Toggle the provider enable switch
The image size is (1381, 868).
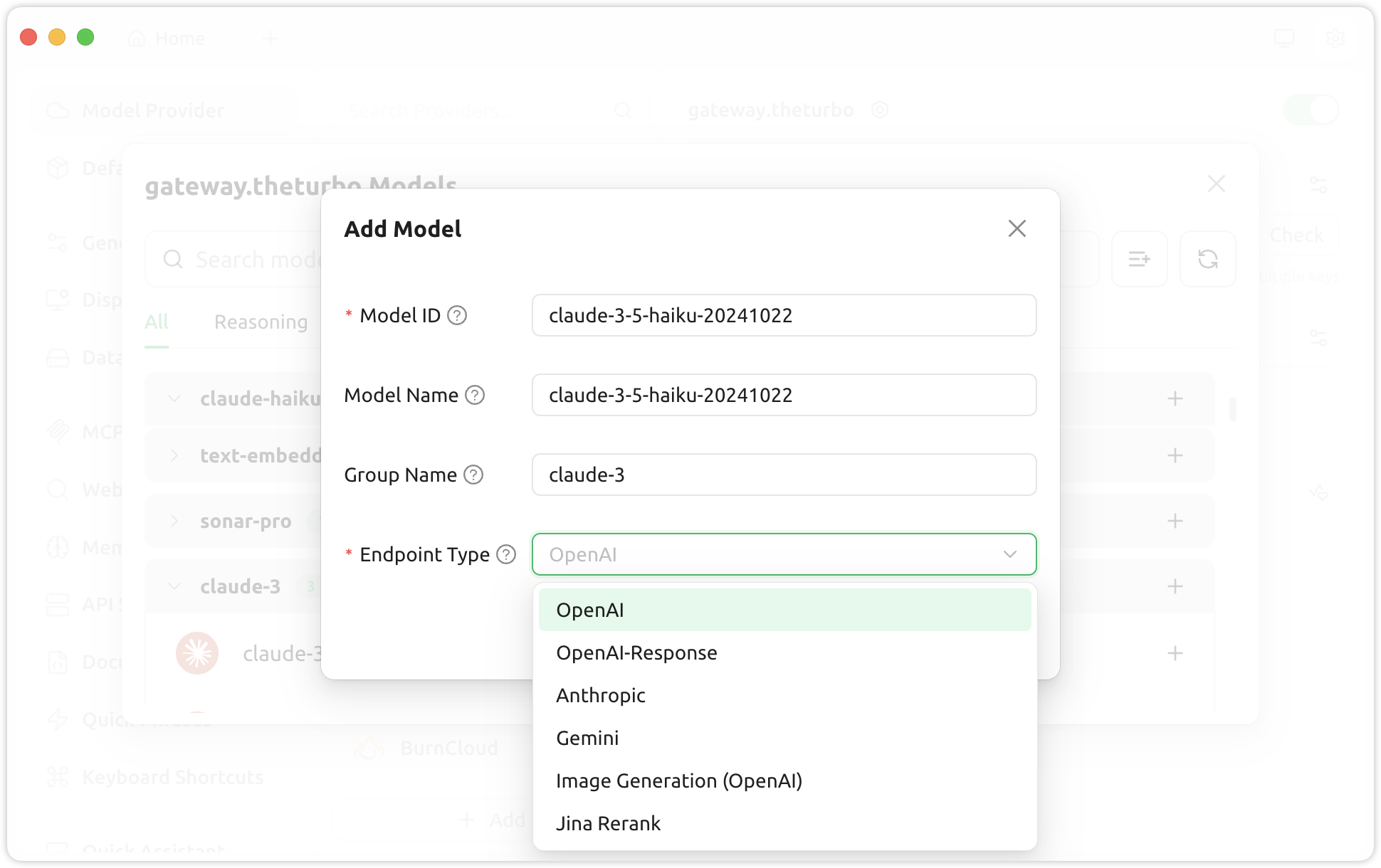(x=1311, y=110)
